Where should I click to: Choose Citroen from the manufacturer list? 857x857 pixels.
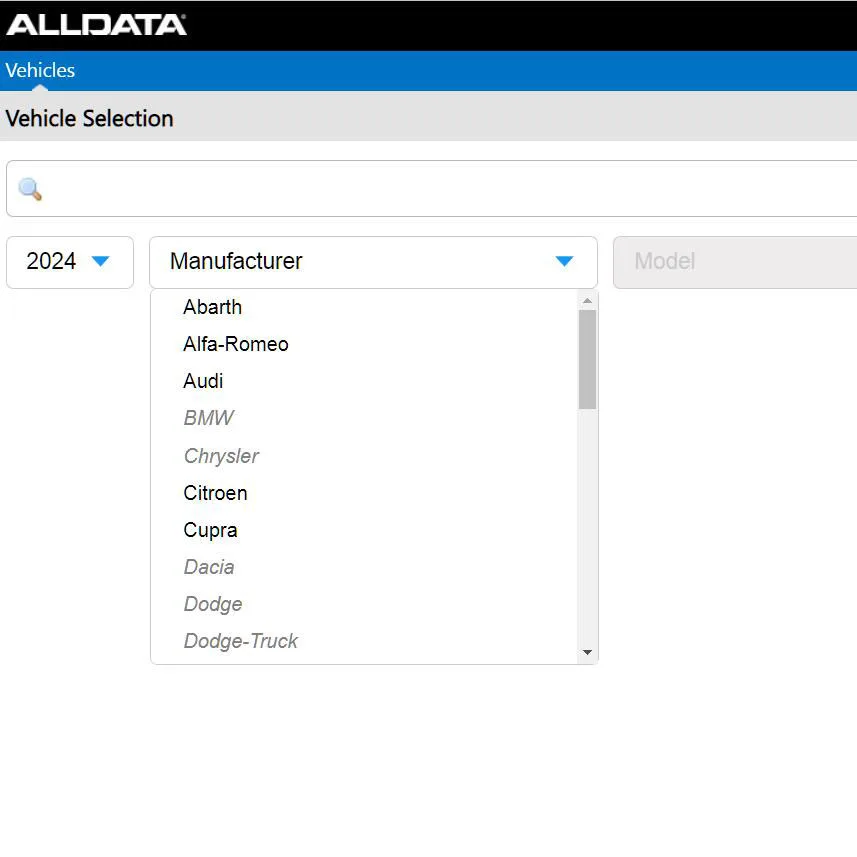215,493
